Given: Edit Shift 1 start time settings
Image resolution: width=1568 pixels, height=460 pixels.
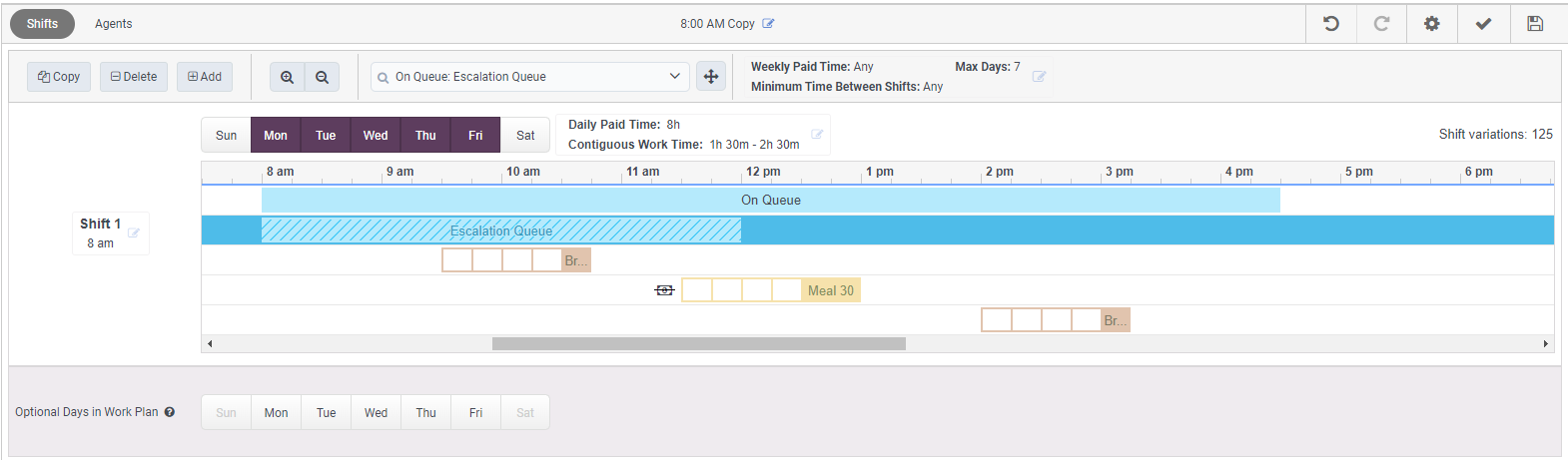Looking at the screenshot, I should pyautogui.click(x=134, y=233).
